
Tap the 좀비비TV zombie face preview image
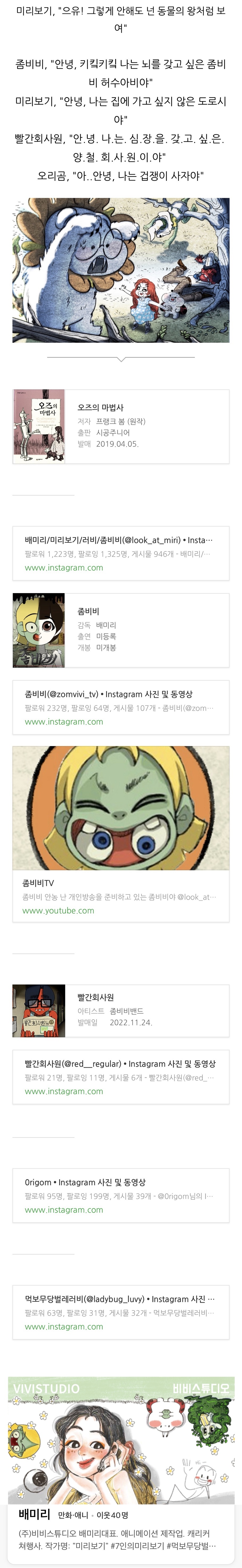point(121,808)
